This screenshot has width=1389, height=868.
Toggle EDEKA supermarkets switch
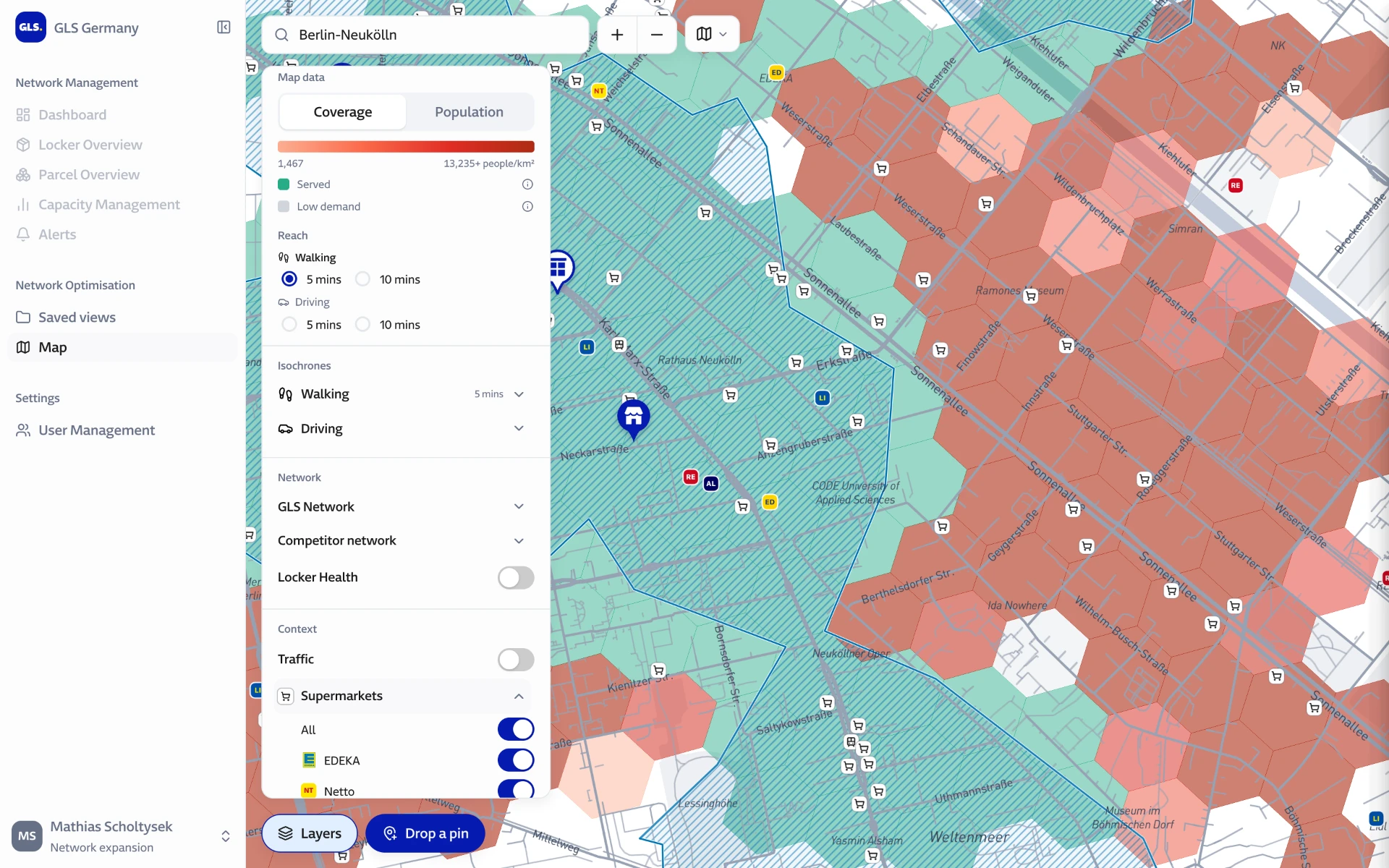point(516,760)
